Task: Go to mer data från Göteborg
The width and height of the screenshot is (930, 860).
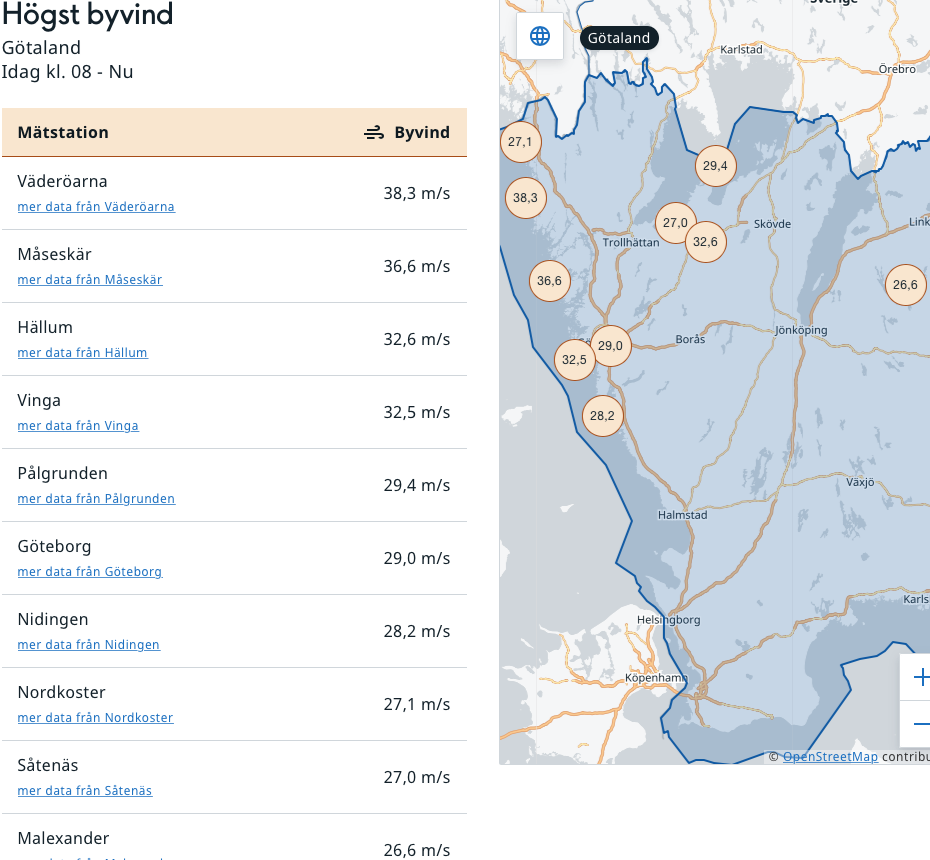Action: click(x=90, y=572)
